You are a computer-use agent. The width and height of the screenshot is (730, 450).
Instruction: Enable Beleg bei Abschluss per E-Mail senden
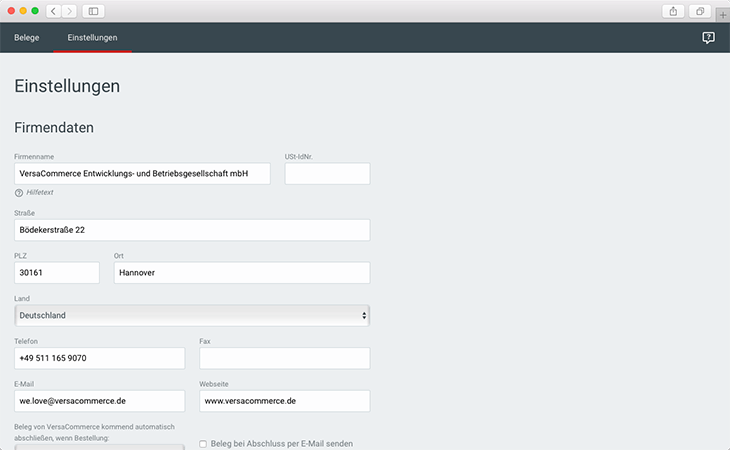point(204,444)
